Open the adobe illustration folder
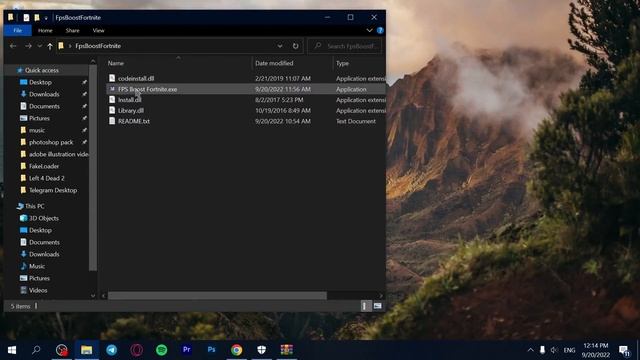This screenshot has height=360, width=640. pyautogui.click(x=58, y=154)
